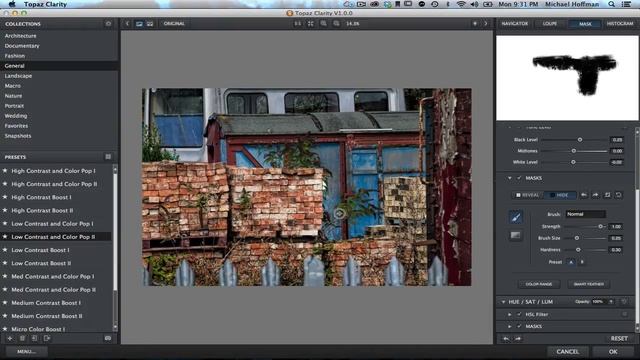Click the preset view toggle icon at bottom

108,338
